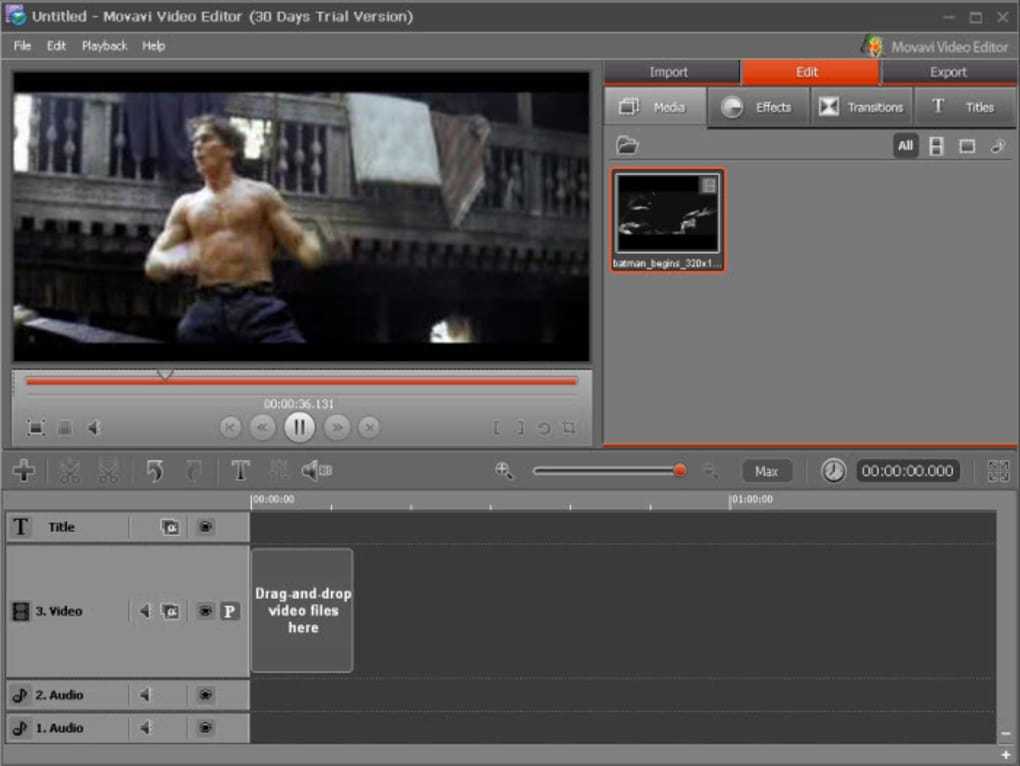Mute the 3. Video track
1020x766 pixels.
144,611
